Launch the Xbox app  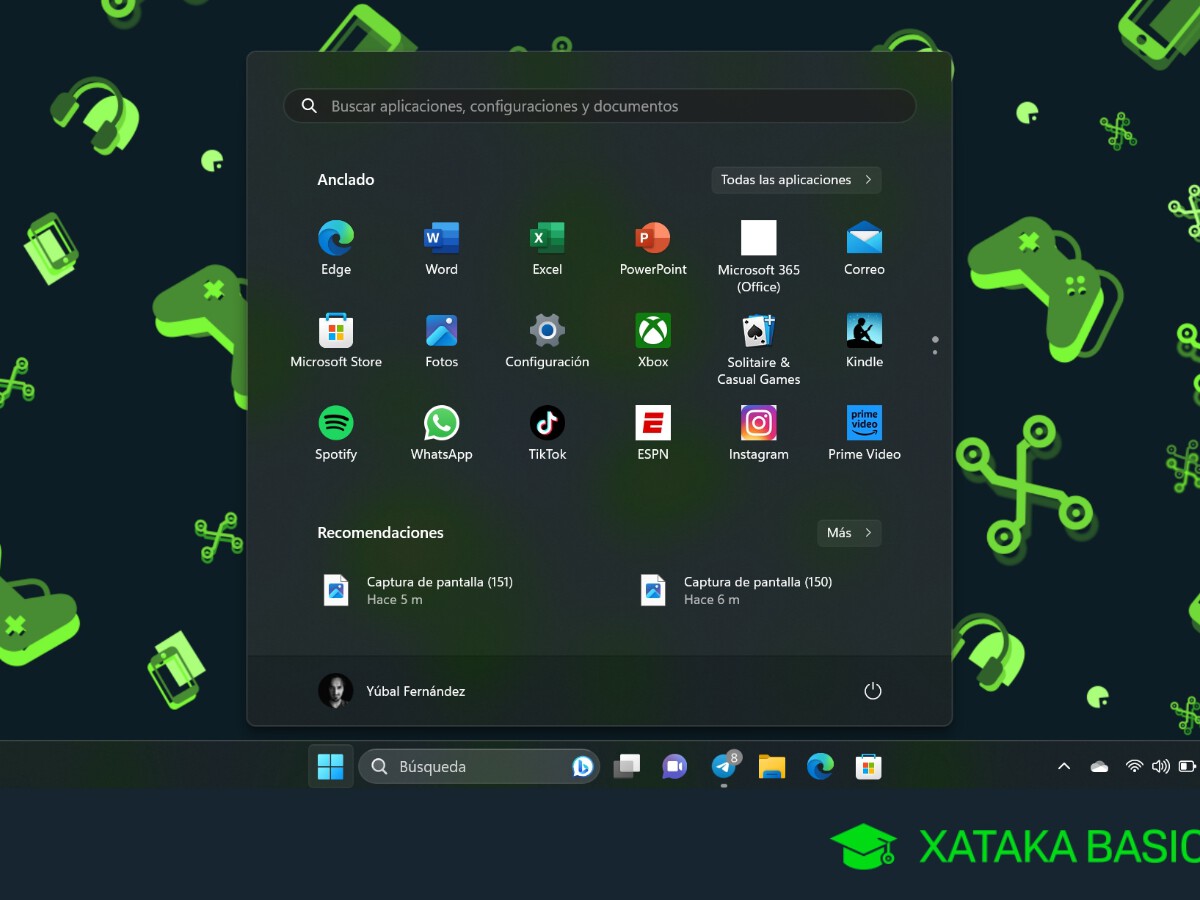point(653,331)
